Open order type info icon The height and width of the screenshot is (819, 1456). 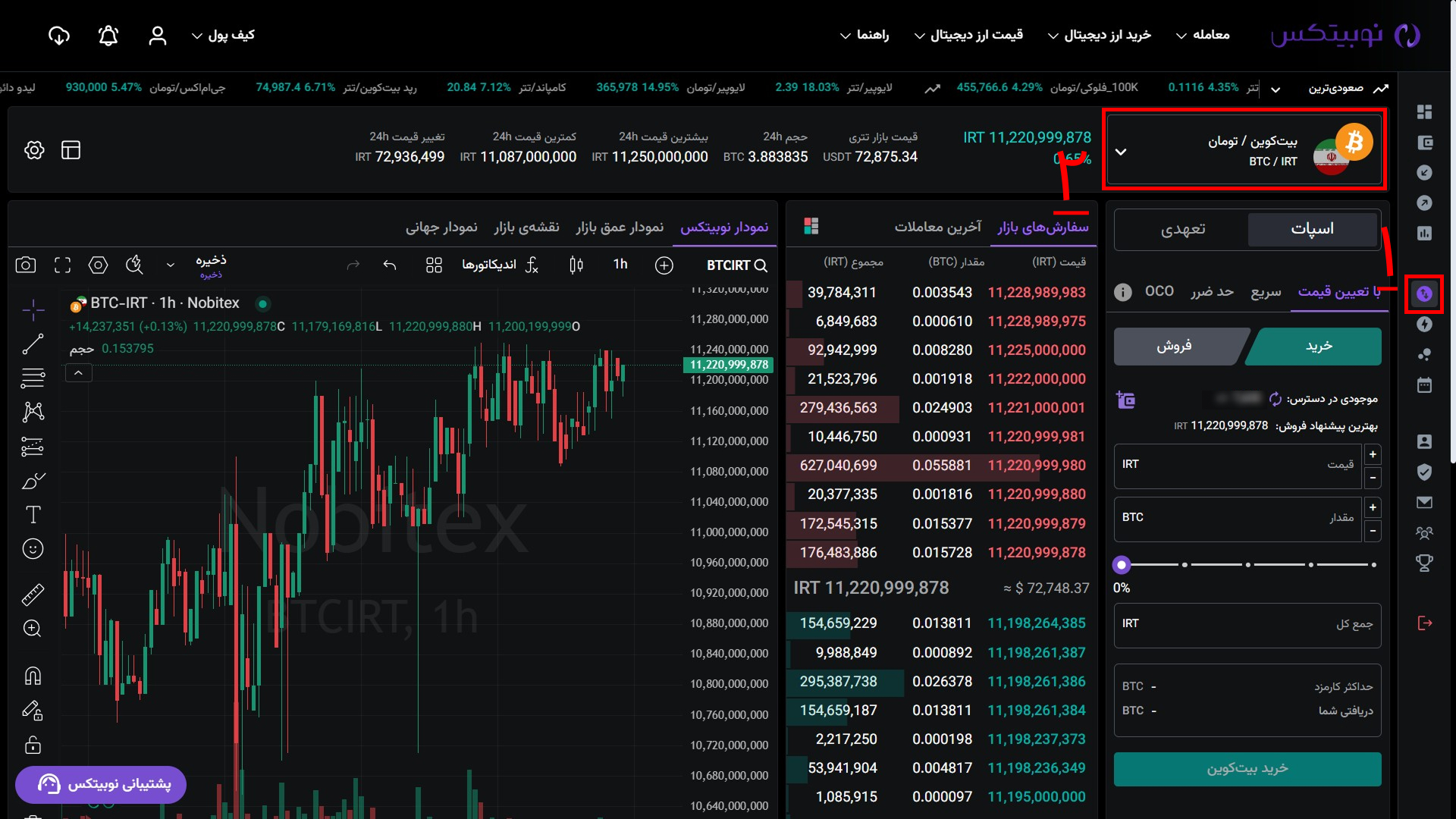(x=1123, y=292)
